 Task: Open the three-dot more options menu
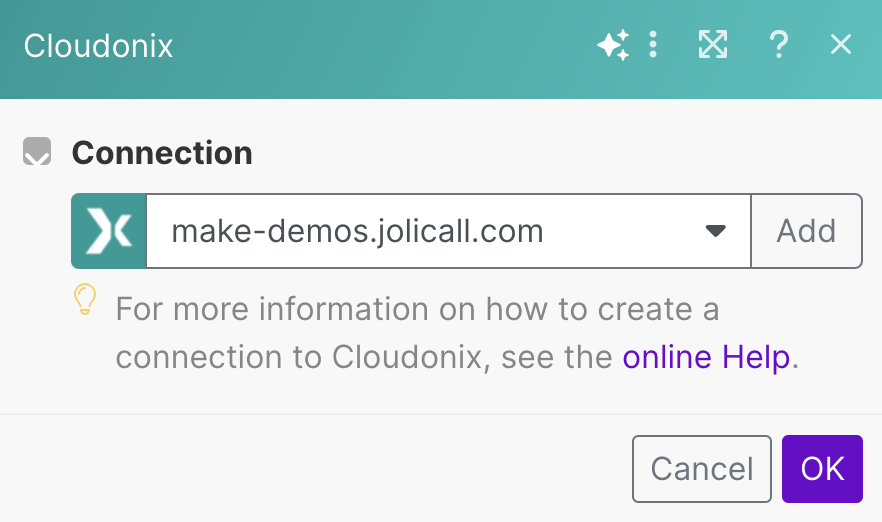[653, 45]
